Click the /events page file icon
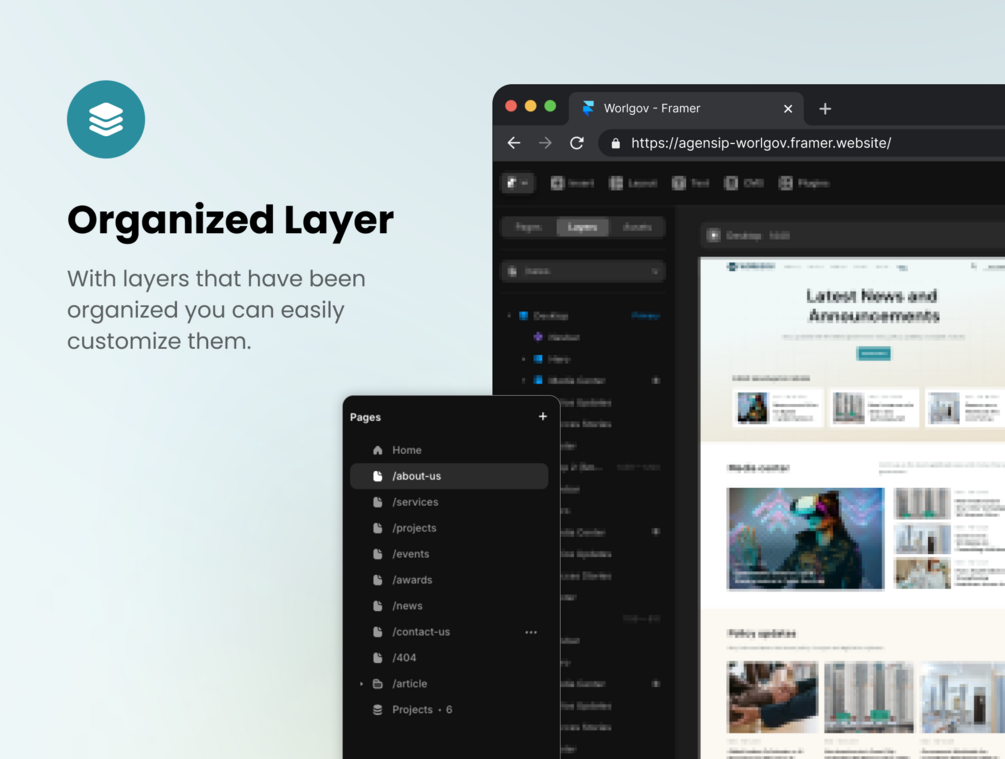The width and height of the screenshot is (1005, 759). point(378,554)
